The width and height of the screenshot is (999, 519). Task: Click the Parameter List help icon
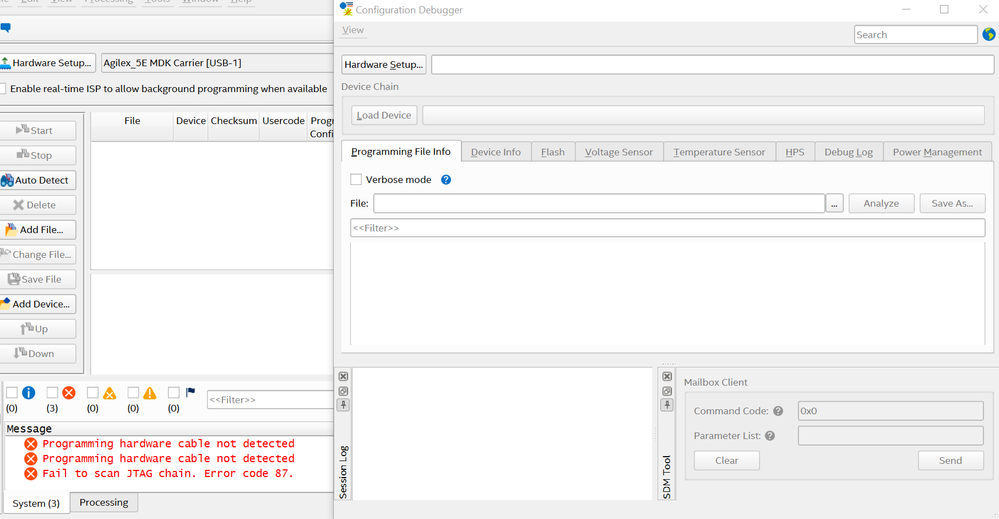(x=770, y=436)
